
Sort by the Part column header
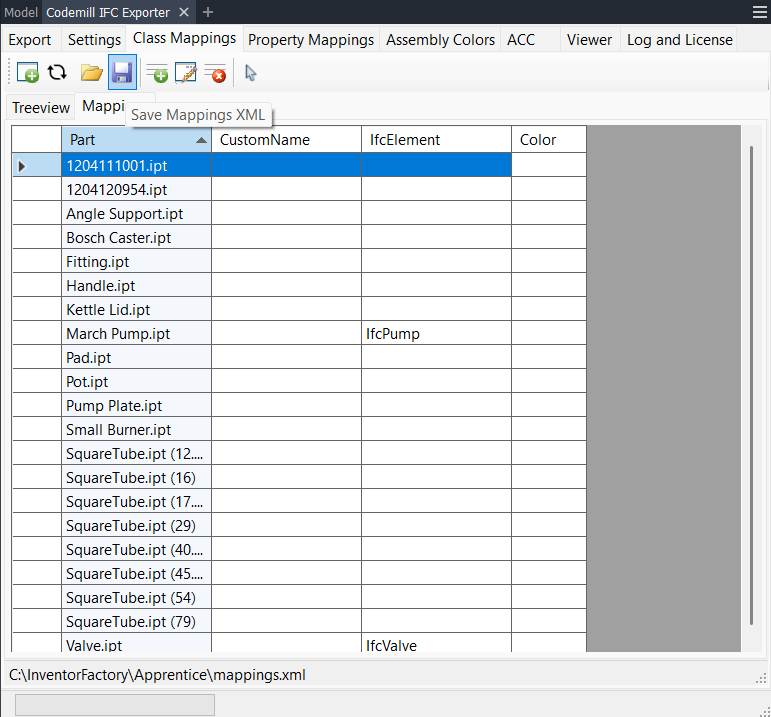pyautogui.click(x=136, y=140)
